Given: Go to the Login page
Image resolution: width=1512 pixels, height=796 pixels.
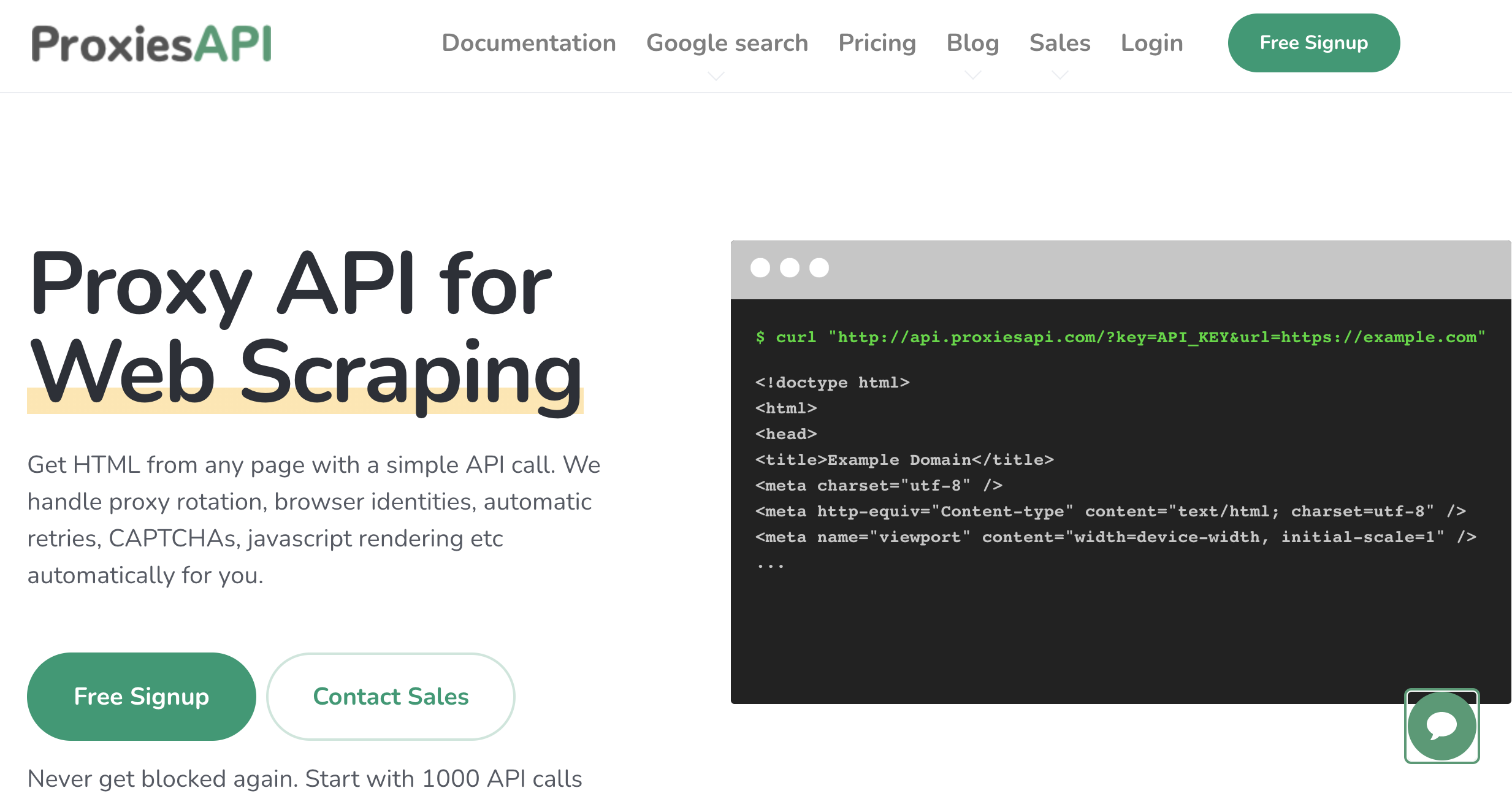Looking at the screenshot, I should (x=1151, y=43).
